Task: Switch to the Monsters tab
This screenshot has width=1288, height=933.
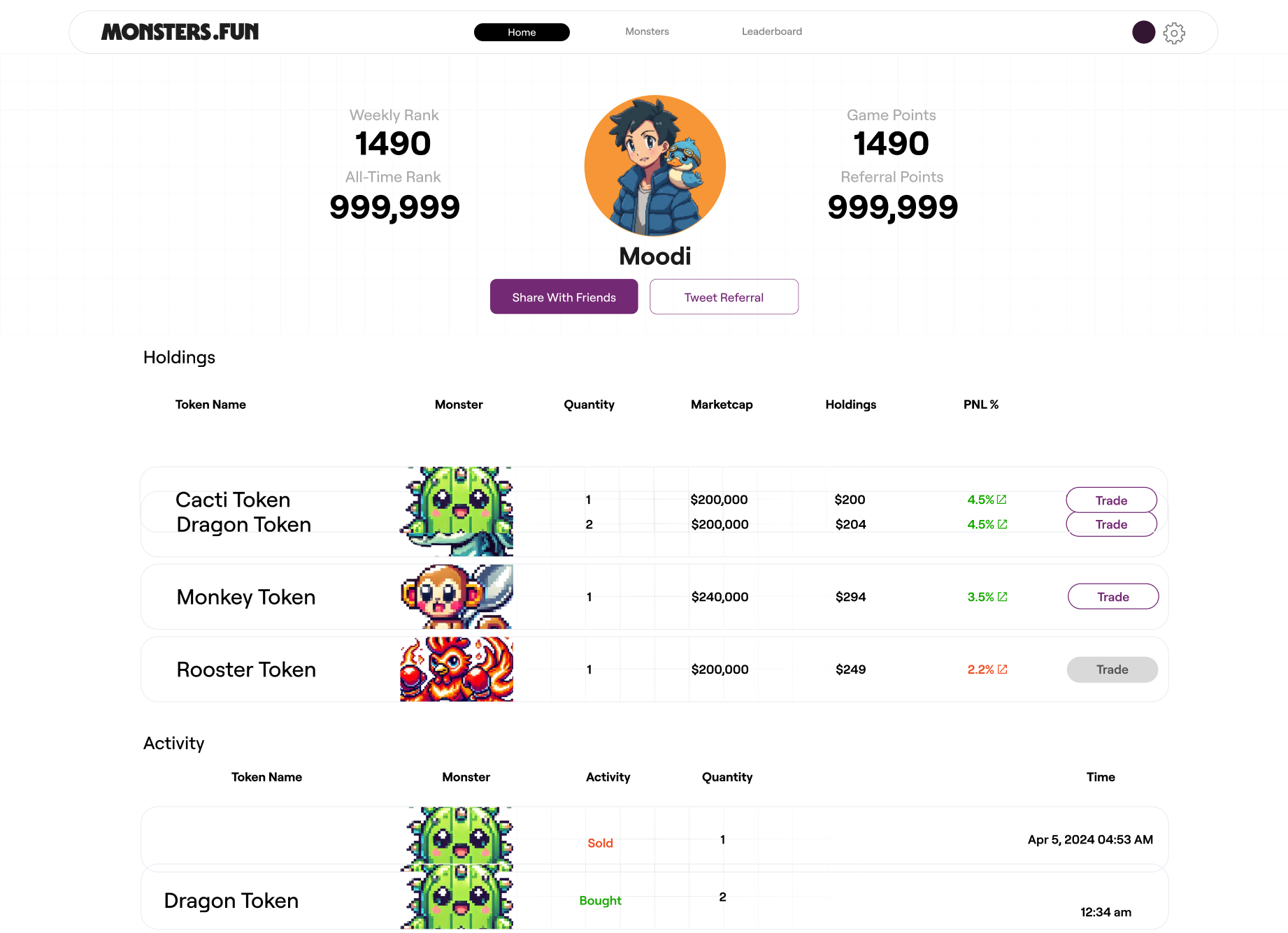Action: point(647,31)
